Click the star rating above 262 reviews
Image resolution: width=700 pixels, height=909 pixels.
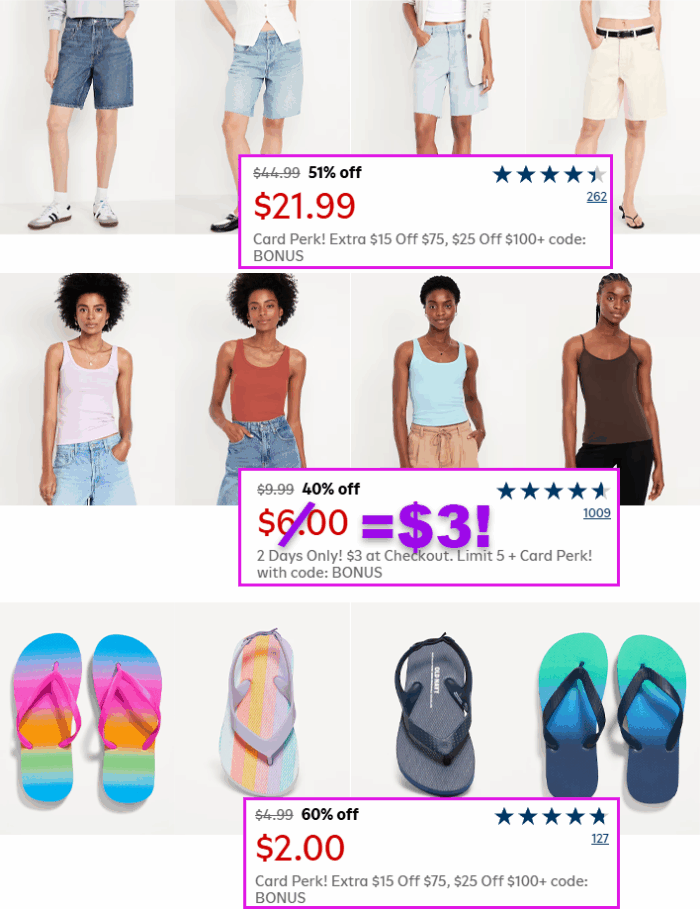click(x=549, y=174)
